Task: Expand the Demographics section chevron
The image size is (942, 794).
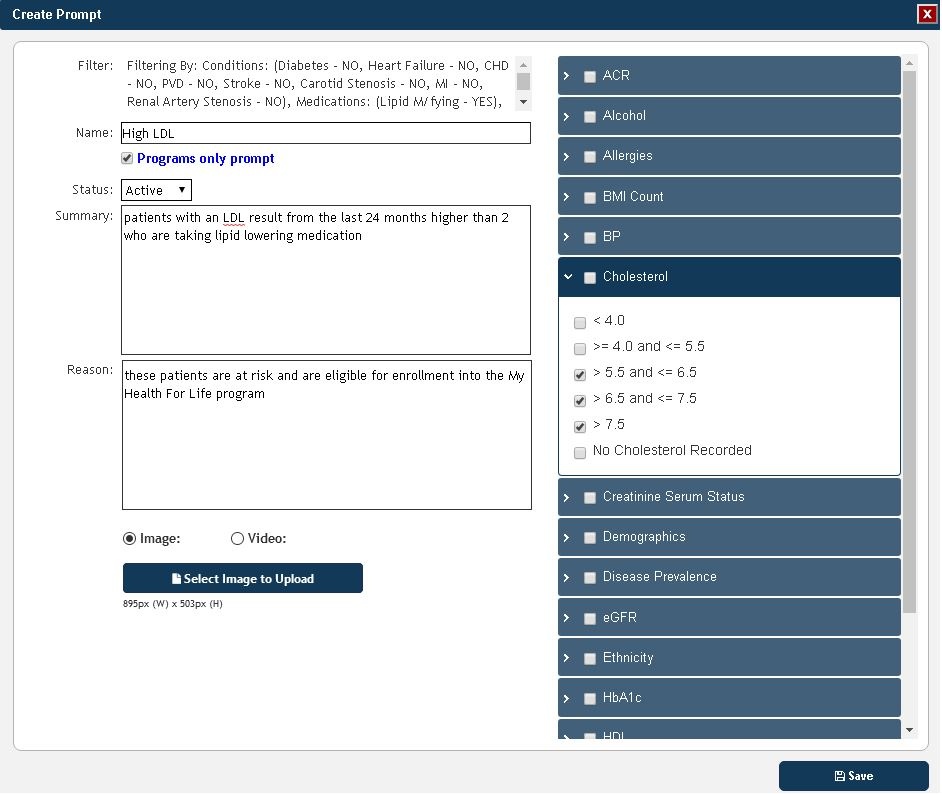Action: 567,537
